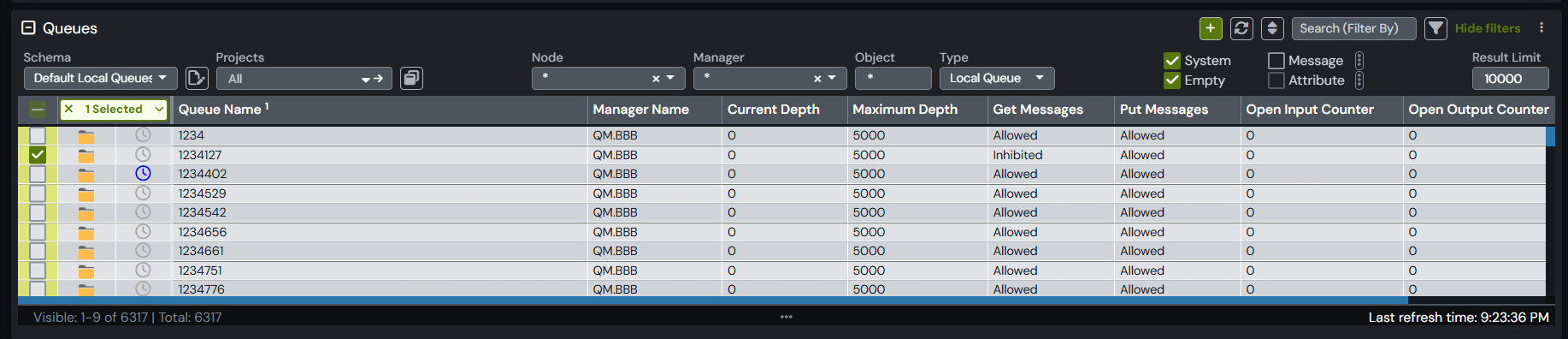
Task: Click the funnel filter icon
Action: click(1435, 28)
